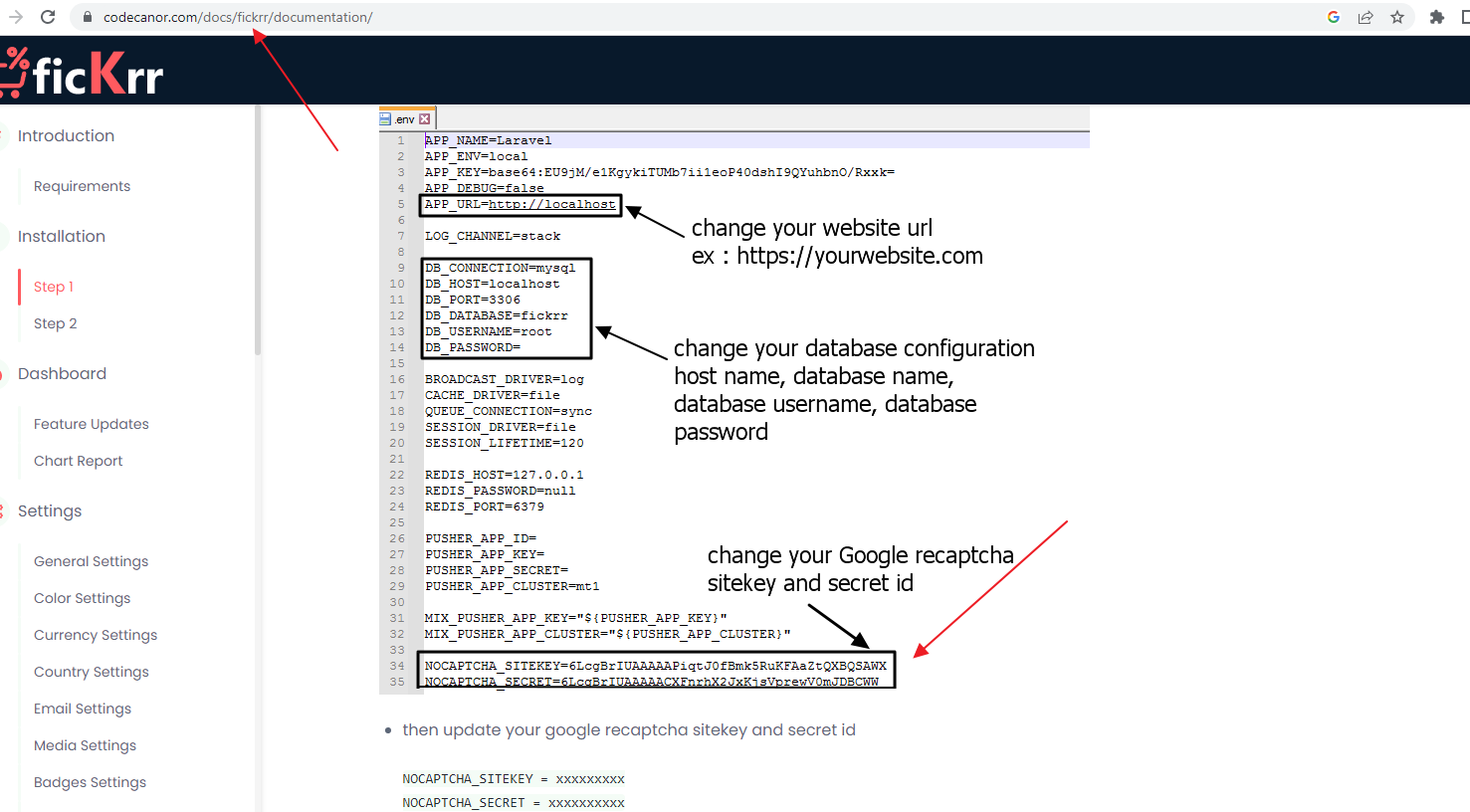Open Currency Settings documentation
Viewport: 1470px width, 812px height.
[96, 635]
